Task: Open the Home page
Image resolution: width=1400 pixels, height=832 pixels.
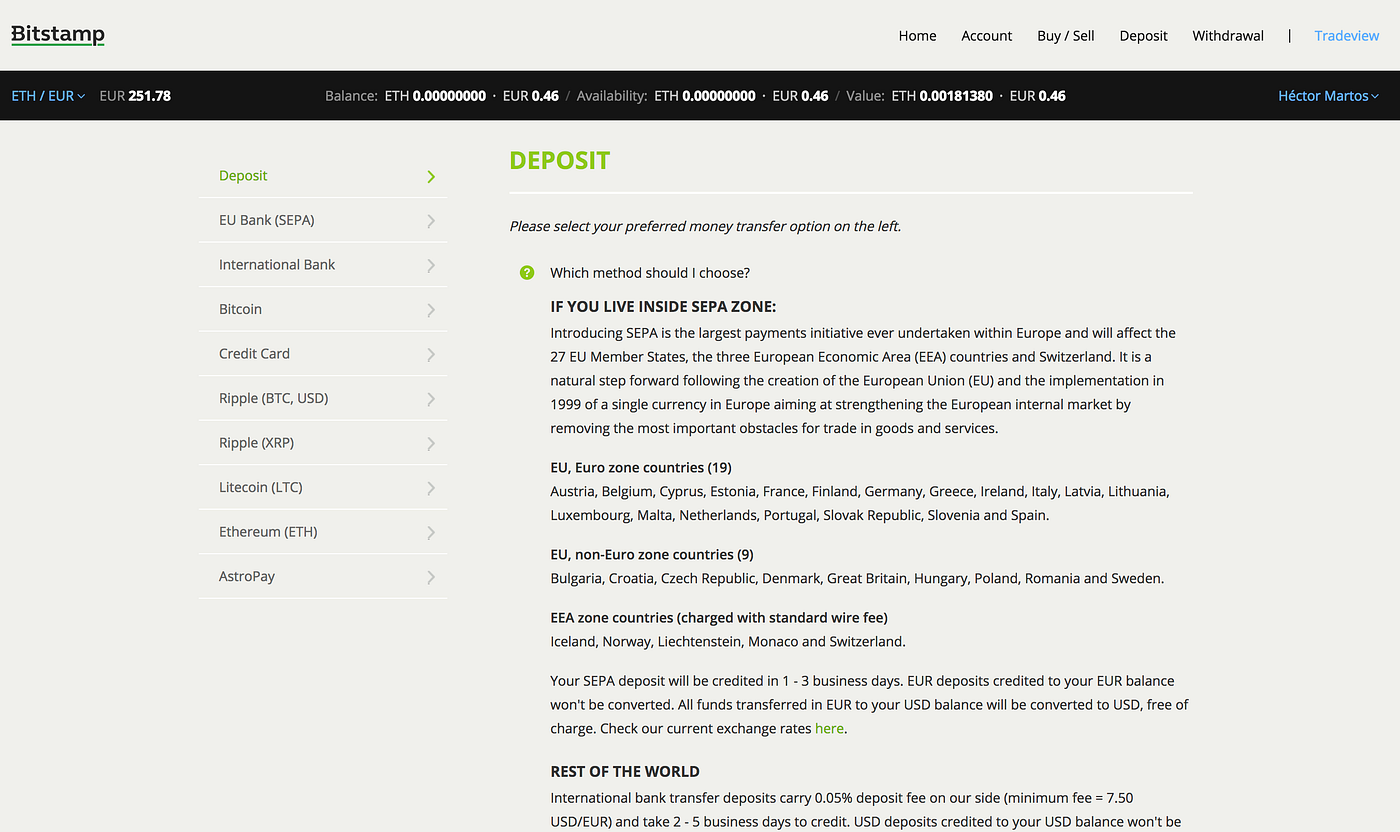Action: 917,36
